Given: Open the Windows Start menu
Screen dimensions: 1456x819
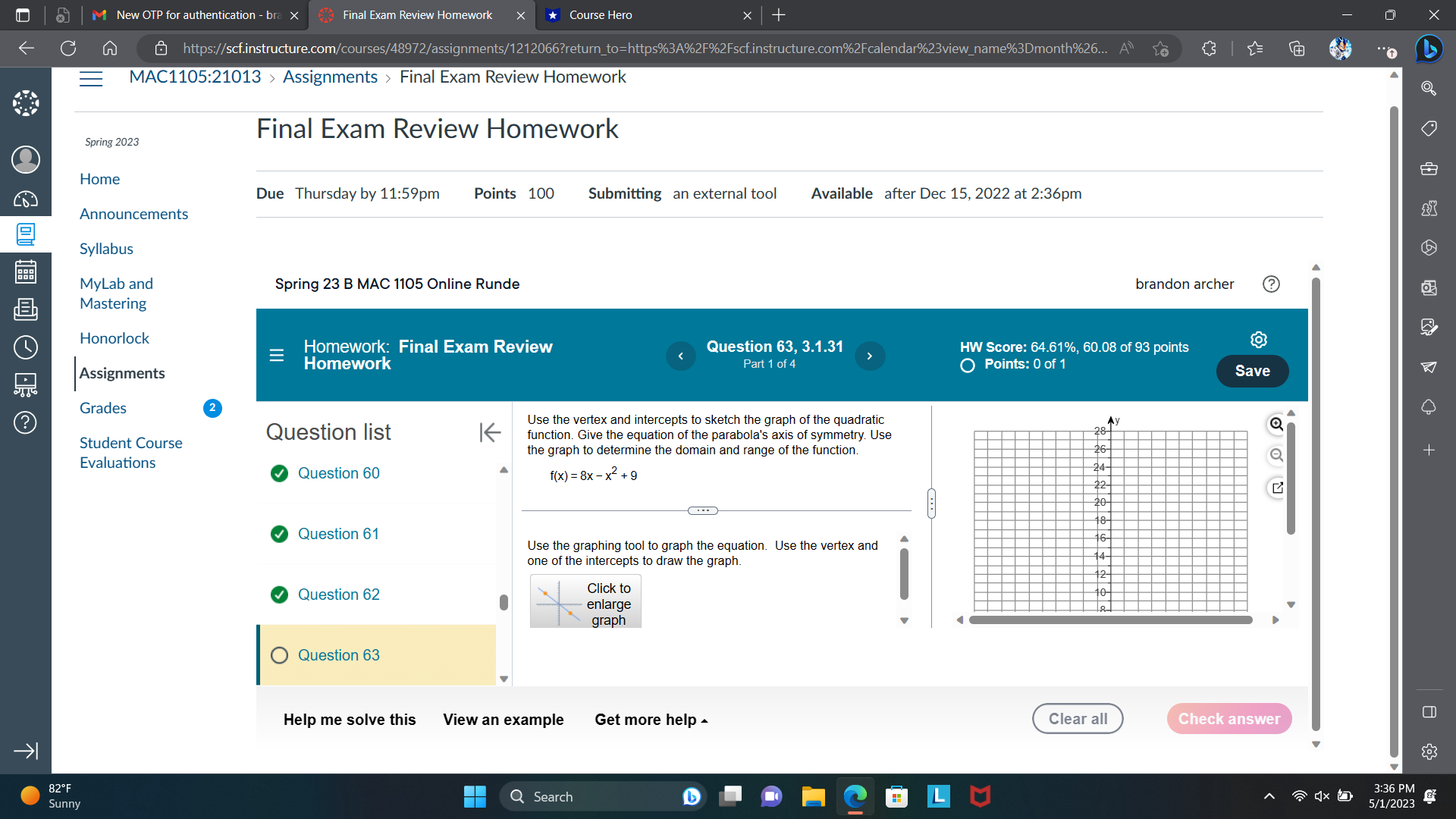Looking at the screenshot, I should tap(475, 796).
